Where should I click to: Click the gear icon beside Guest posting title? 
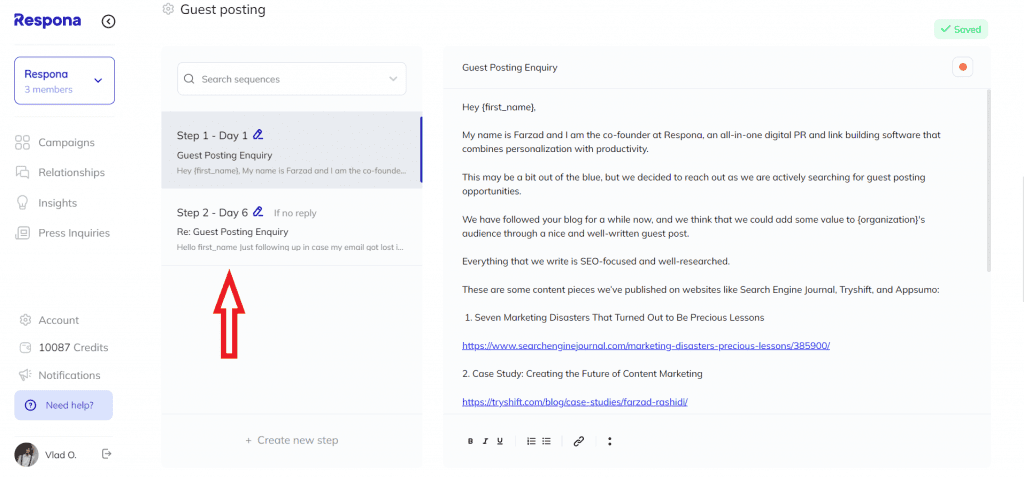(x=168, y=9)
